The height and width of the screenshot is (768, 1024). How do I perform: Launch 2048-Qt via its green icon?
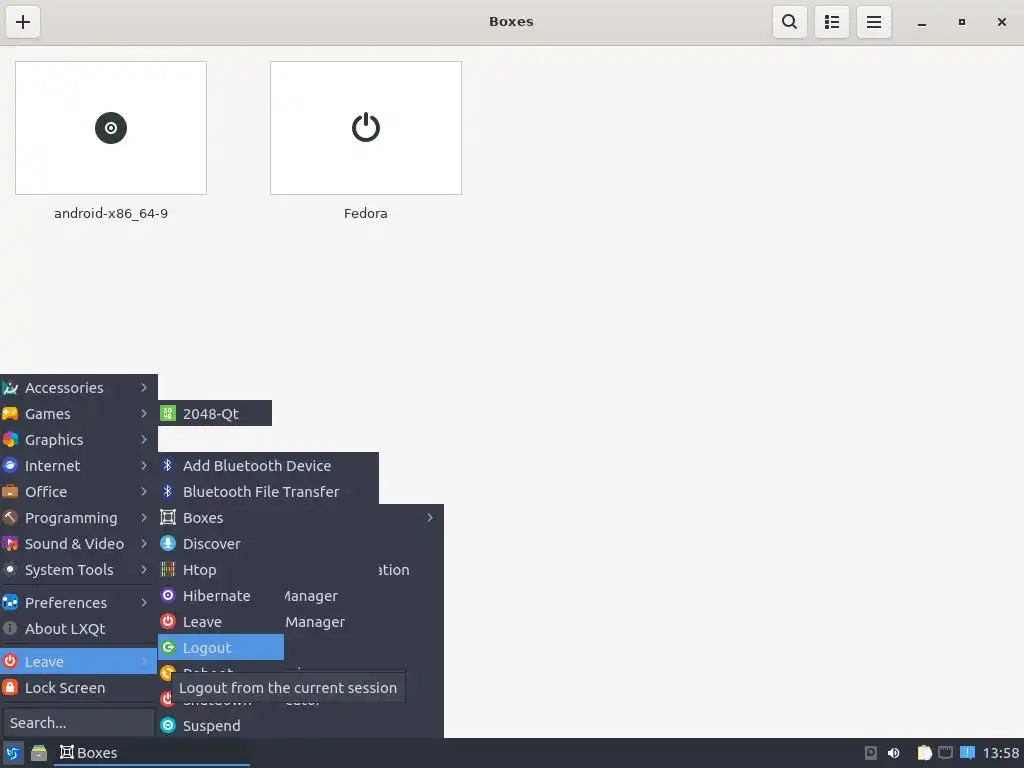168,413
